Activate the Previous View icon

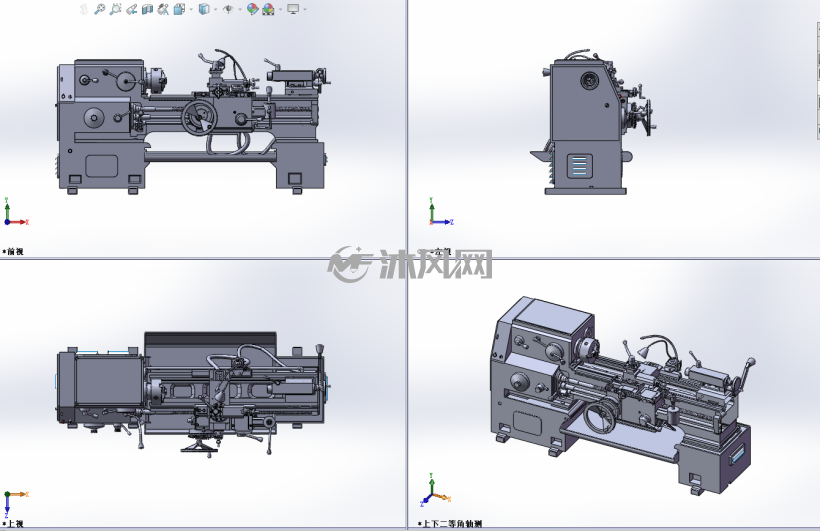pos(131,9)
